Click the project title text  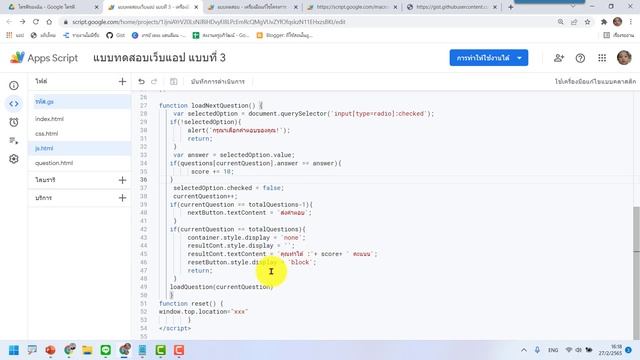click(159, 58)
